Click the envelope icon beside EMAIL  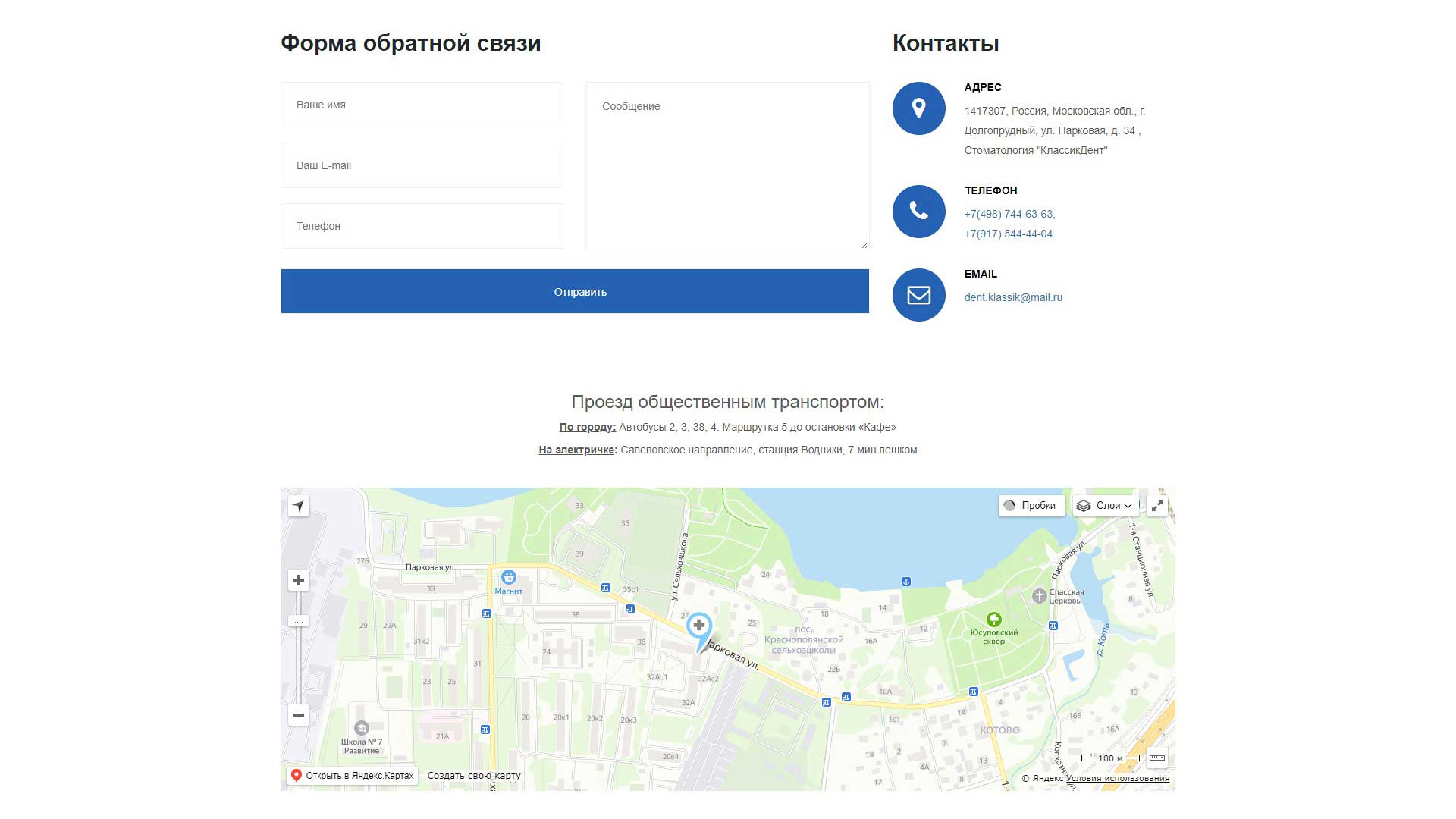tap(918, 295)
